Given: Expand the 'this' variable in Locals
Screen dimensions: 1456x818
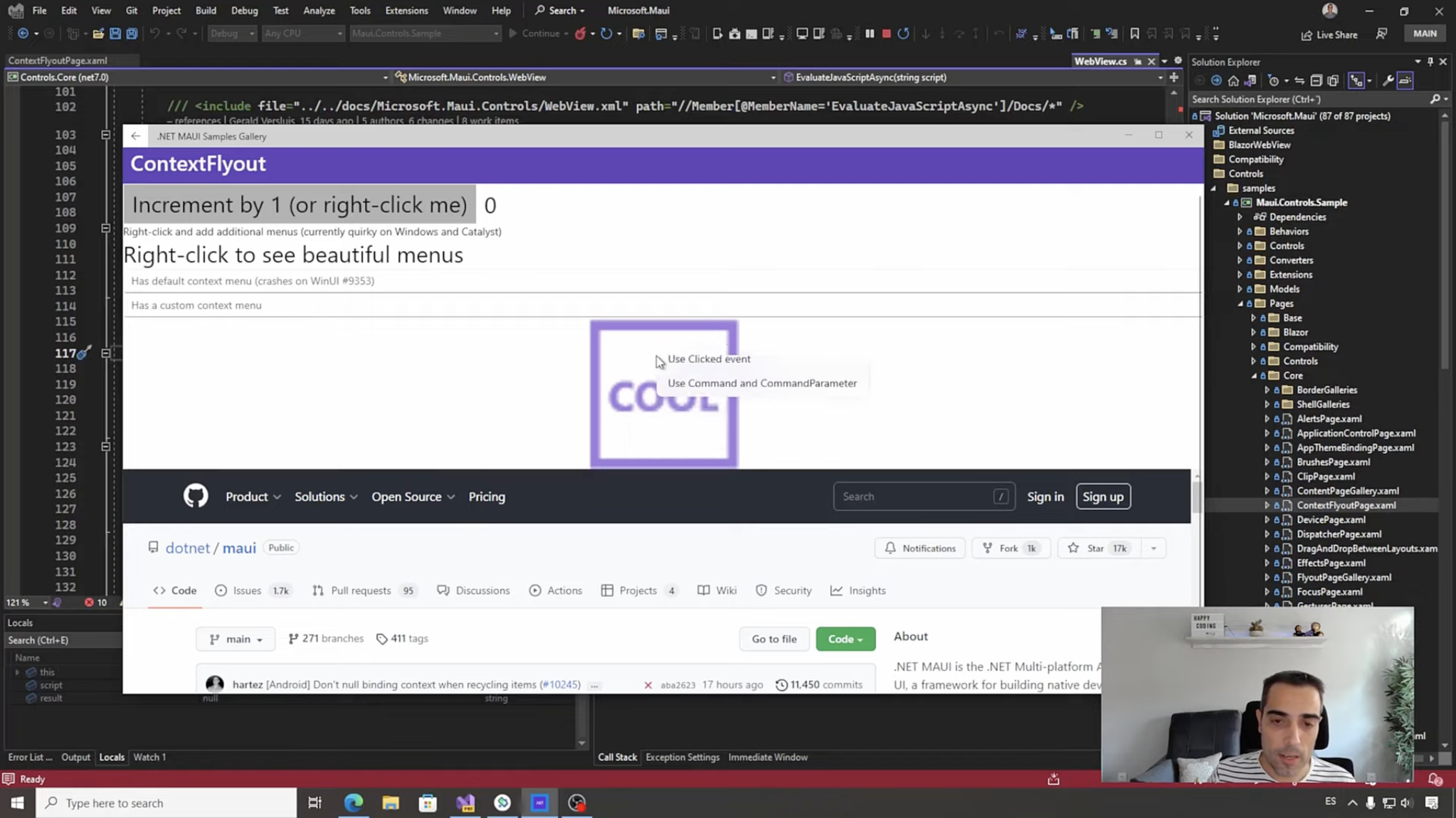Looking at the screenshot, I should (17, 672).
